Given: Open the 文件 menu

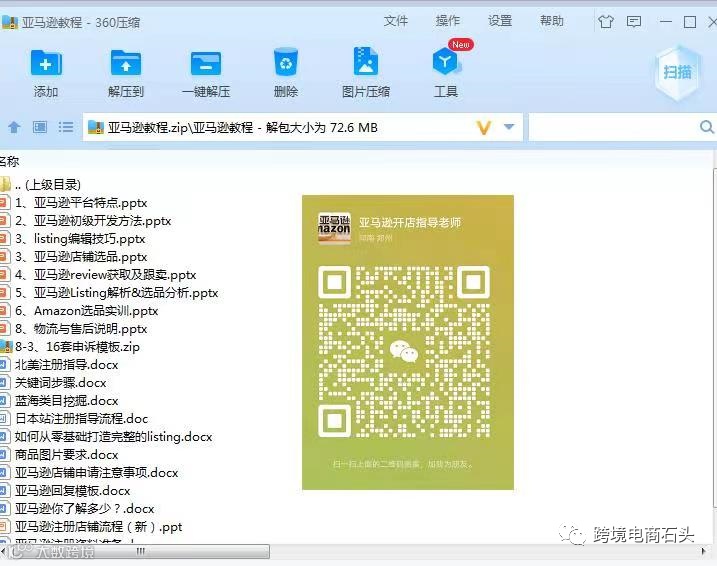Looking at the screenshot, I should click(x=396, y=21).
